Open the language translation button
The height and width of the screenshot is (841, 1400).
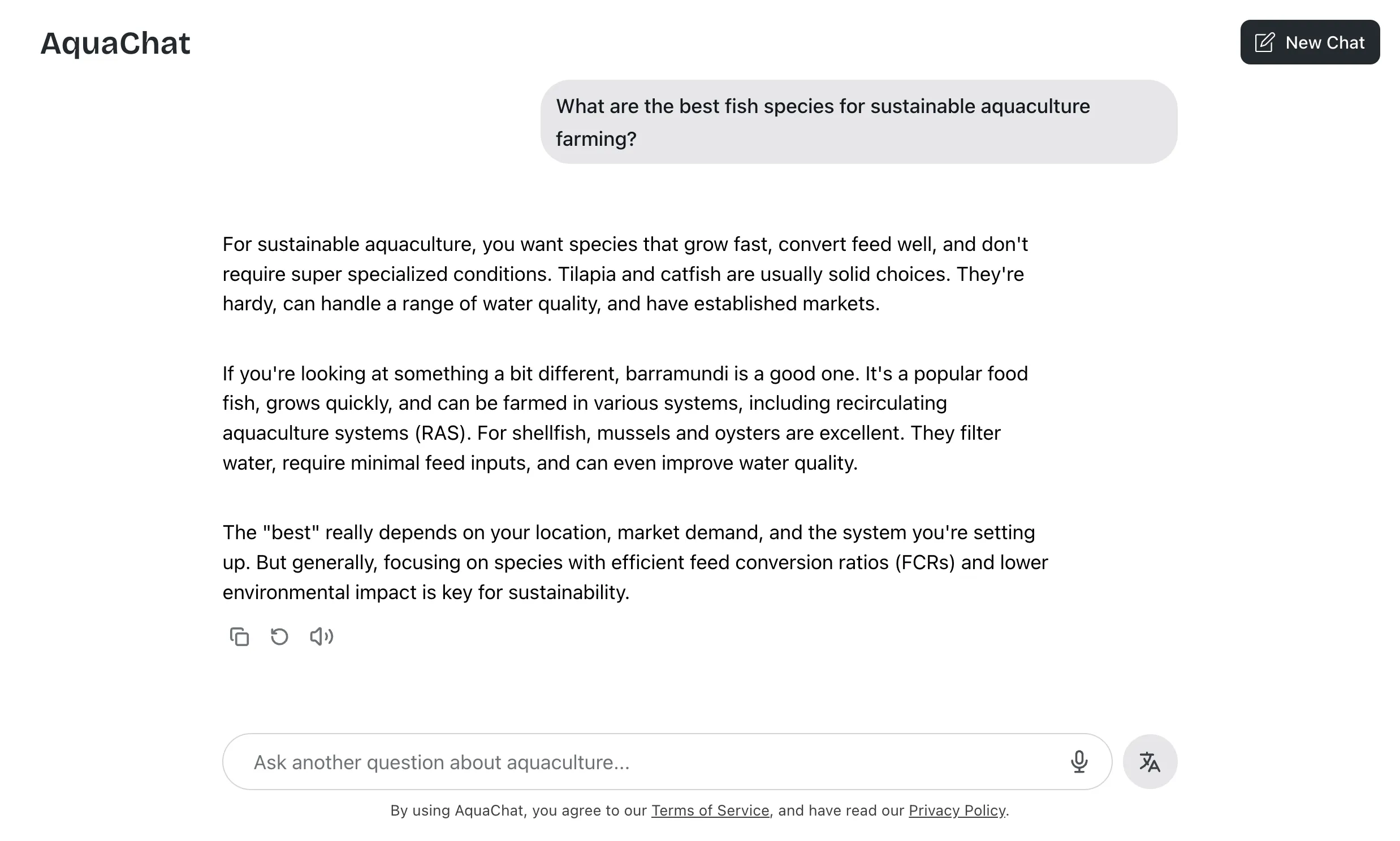[x=1150, y=762]
